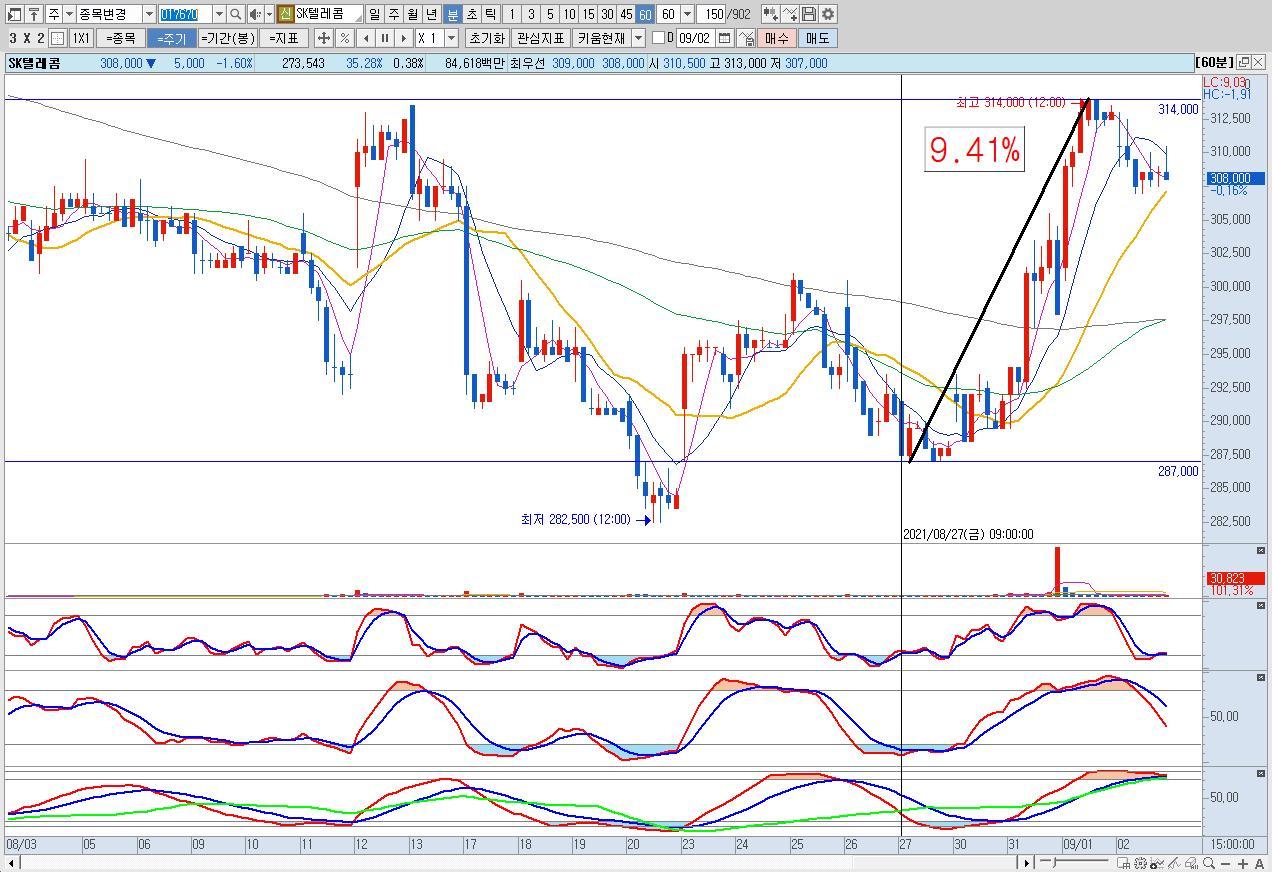Image resolution: width=1272 pixels, height=872 pixels.
Task: Click the add line indicator icon
Action: coord(790,14)
